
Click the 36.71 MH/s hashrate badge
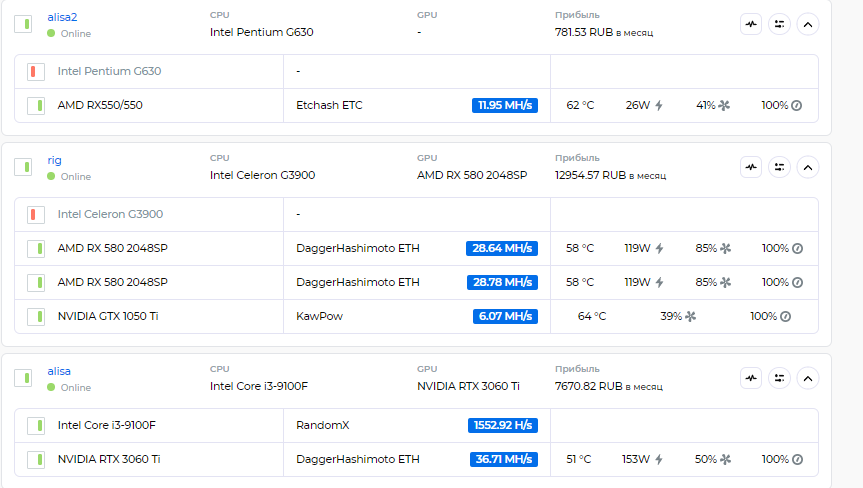point(504,459)
